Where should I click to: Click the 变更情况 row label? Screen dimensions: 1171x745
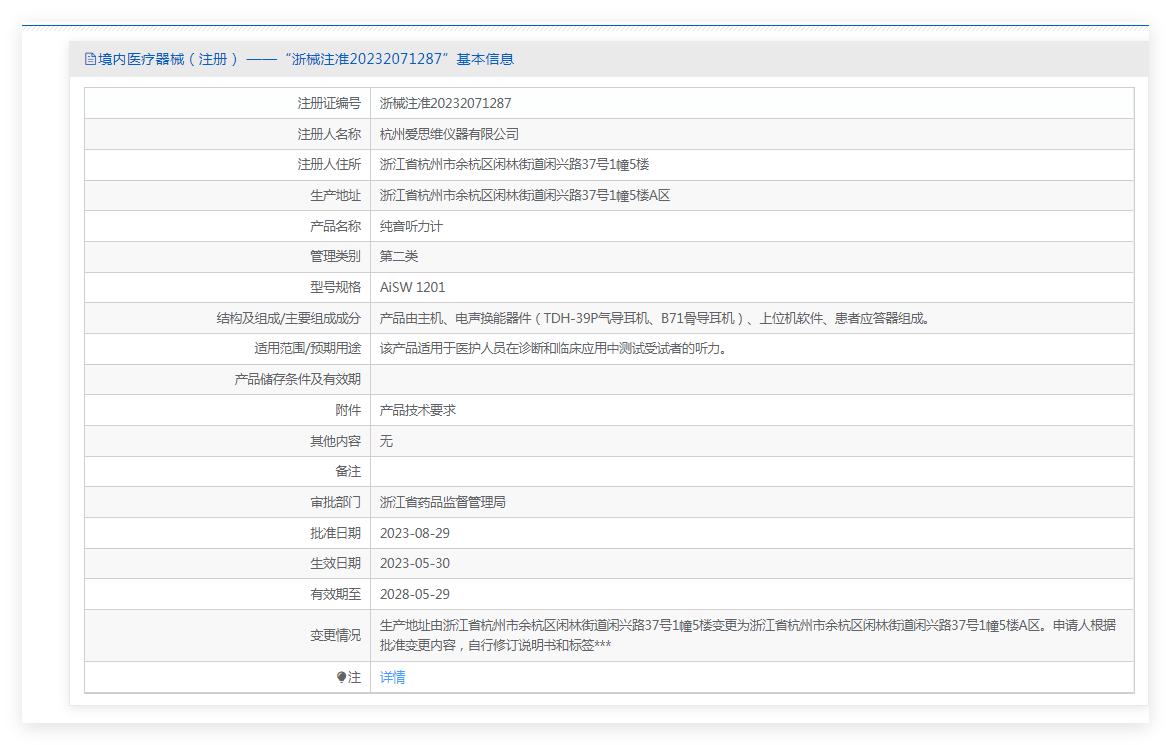coord(335,635)
